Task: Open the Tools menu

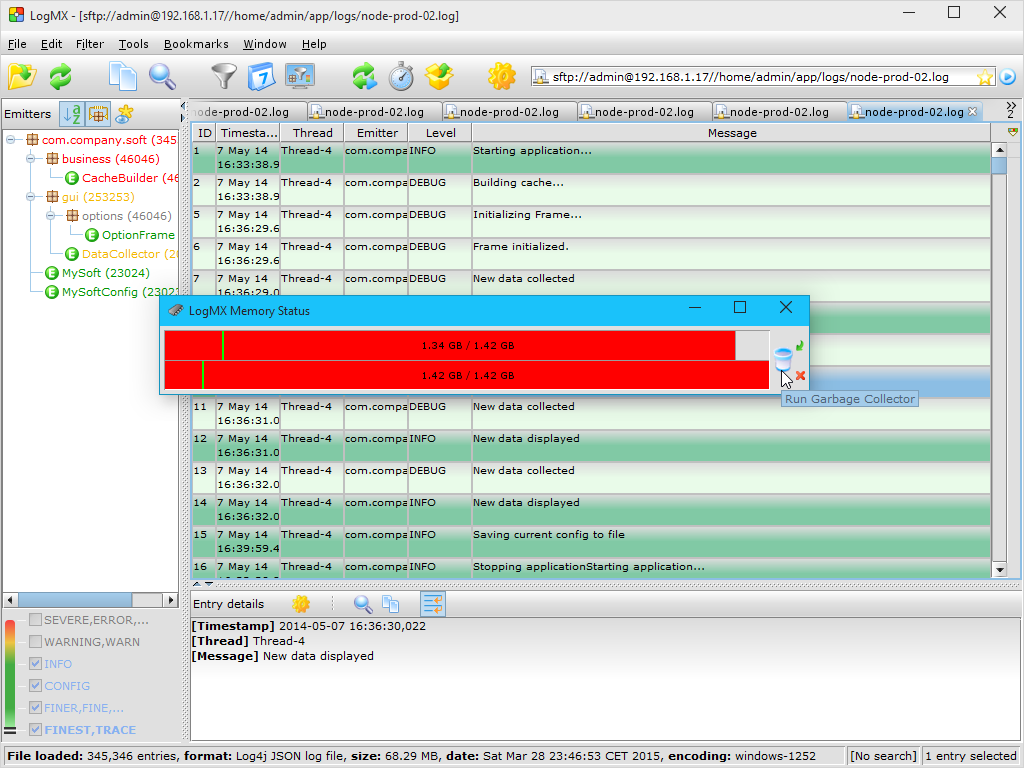Action: coord(133,44)
